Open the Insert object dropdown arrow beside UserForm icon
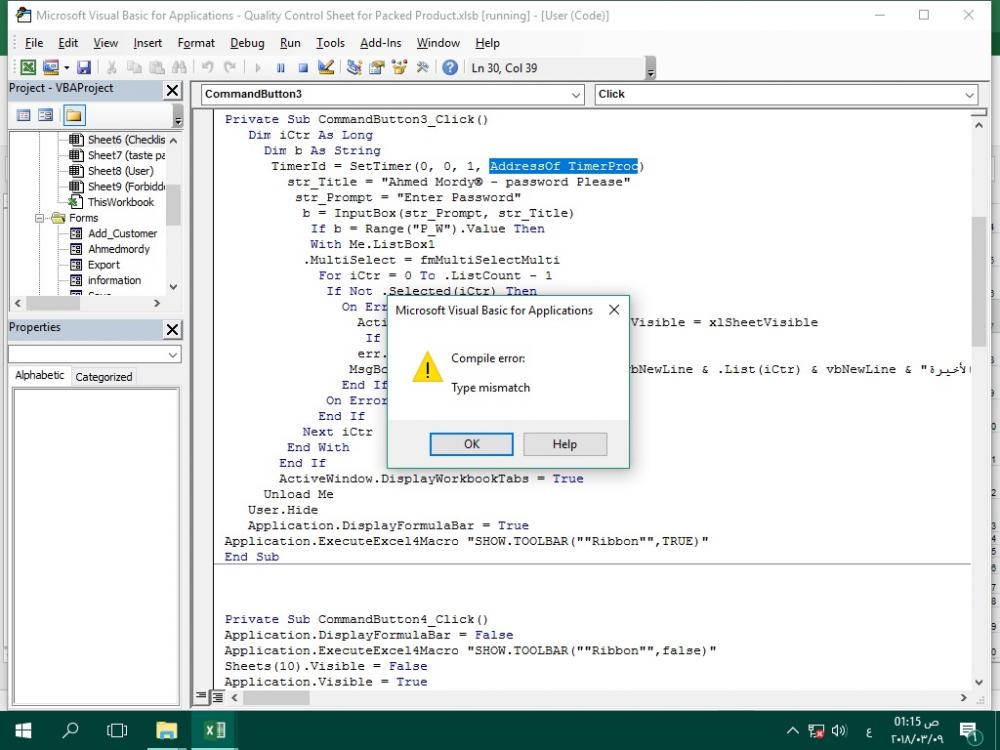 pos(66,68)
